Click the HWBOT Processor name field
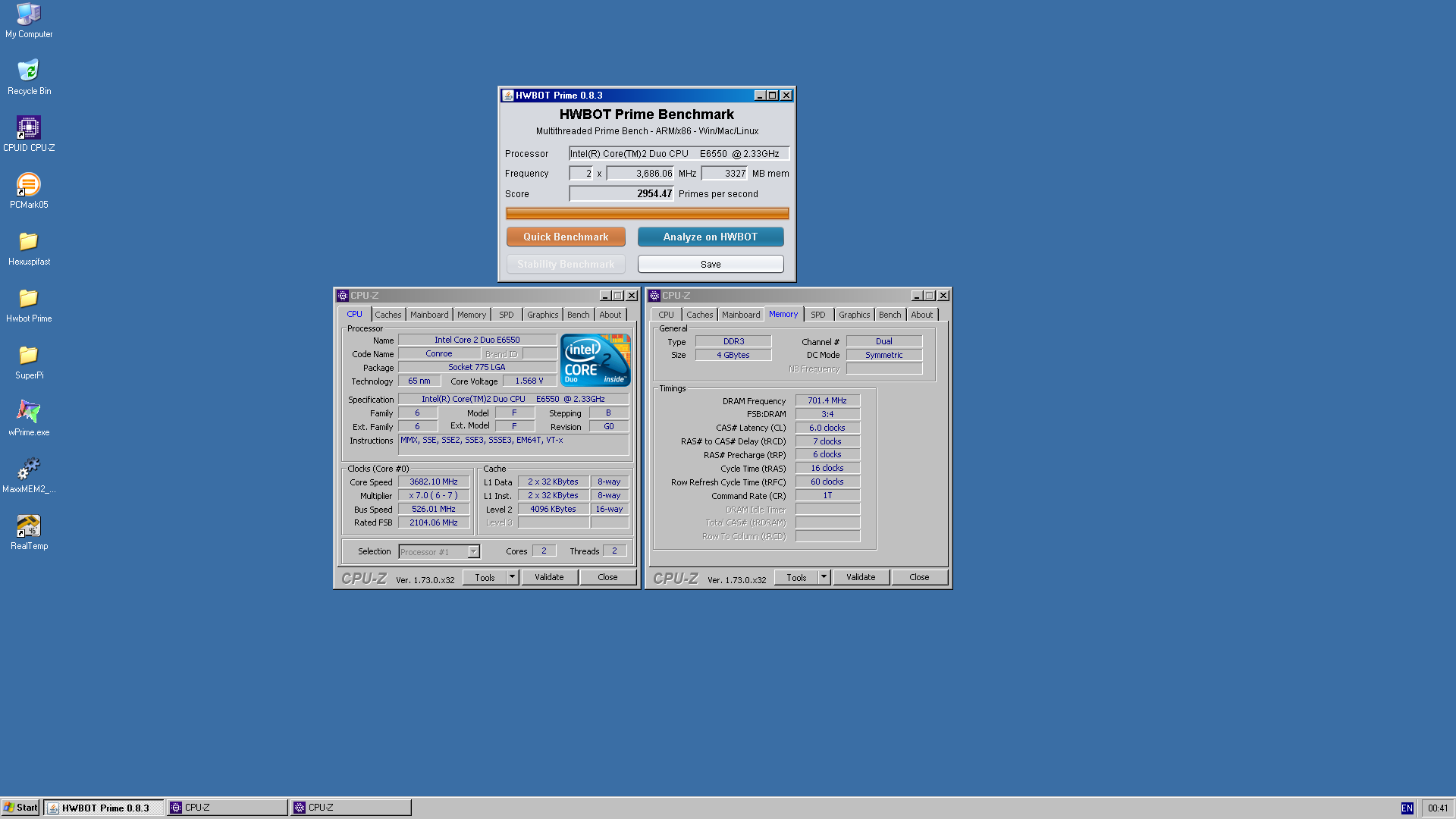Viewport: 1456px width, 819px height. tap(679, 154)
